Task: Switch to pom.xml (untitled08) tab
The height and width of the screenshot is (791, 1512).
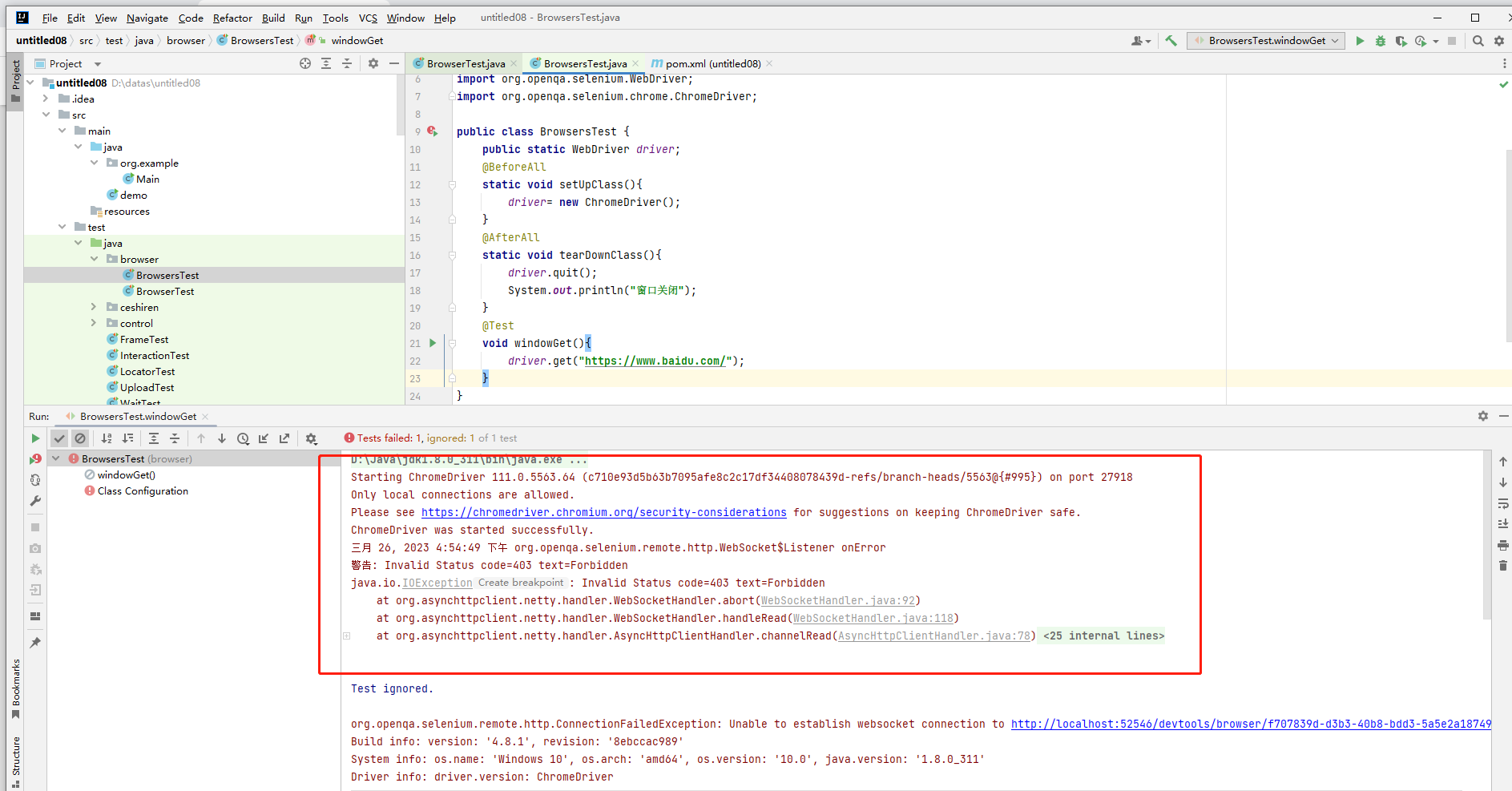Action: coord(713,63)
